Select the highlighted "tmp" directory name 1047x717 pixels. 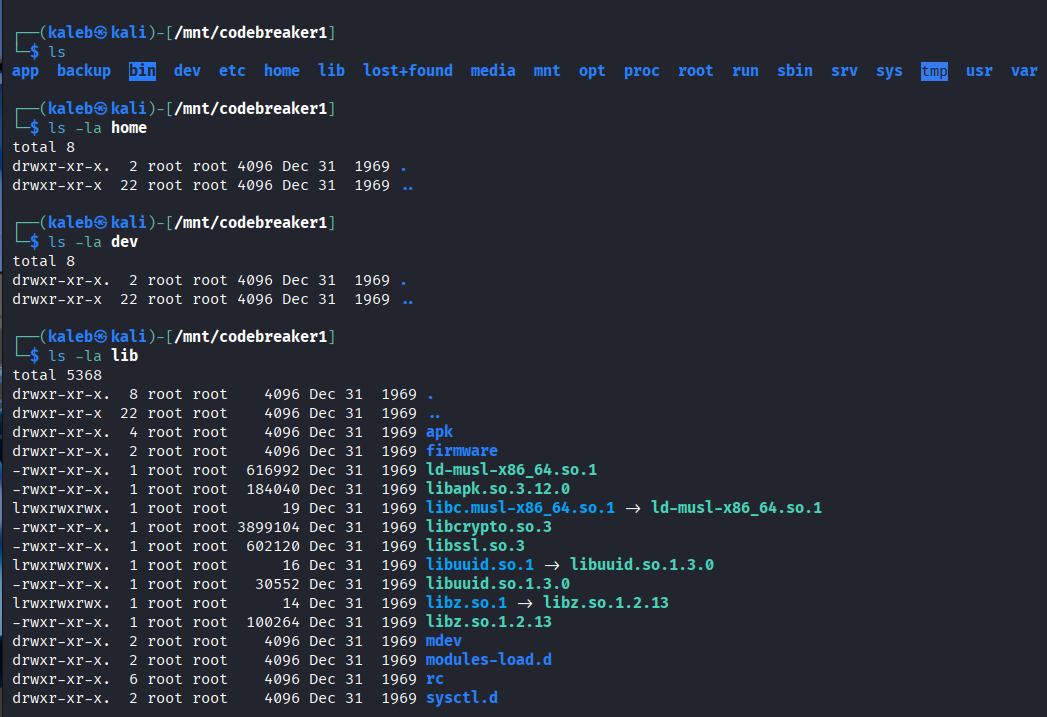point(934,71)
